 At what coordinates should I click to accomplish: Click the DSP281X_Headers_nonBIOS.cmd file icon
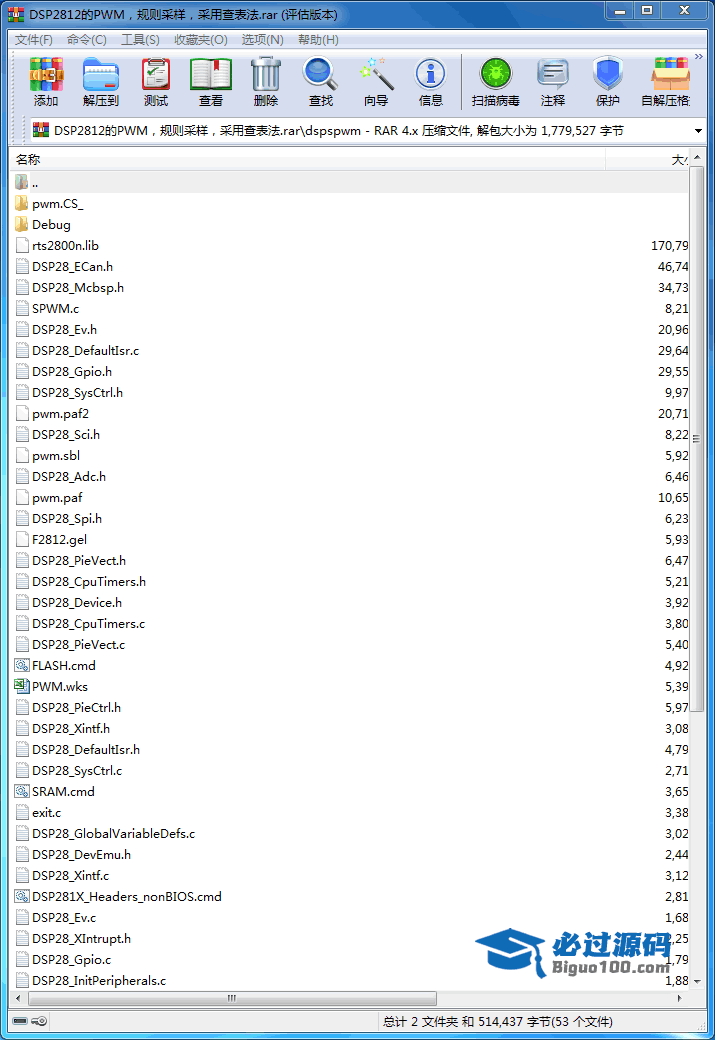click(x=22, y=897)
